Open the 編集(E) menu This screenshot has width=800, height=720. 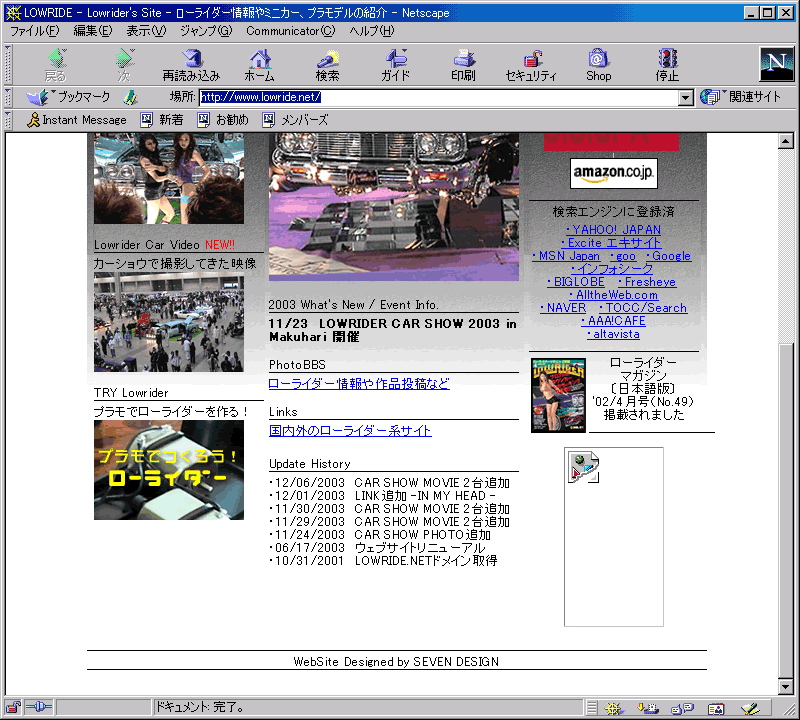coord(92,31)
